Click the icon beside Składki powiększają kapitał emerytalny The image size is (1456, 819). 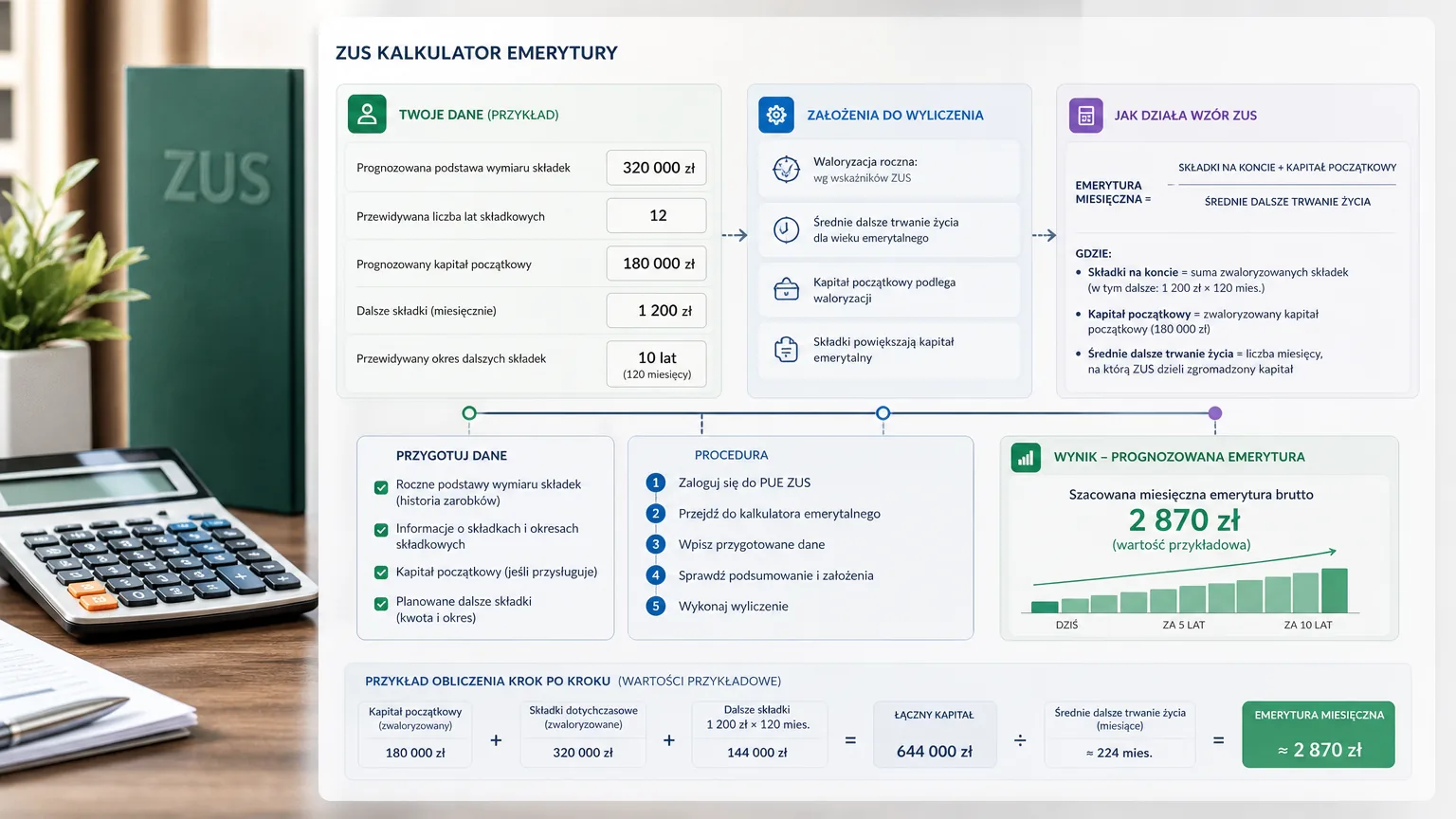787,349
